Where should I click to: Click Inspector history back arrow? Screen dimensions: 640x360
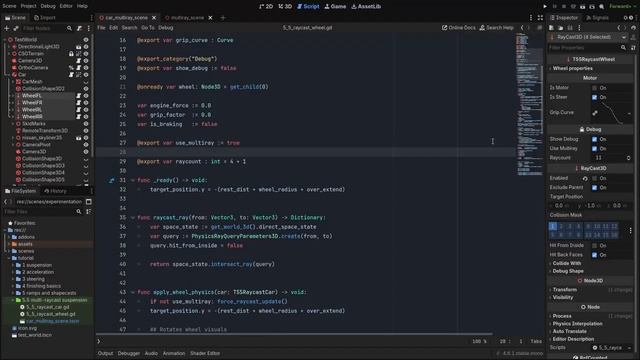pos(619,28)
